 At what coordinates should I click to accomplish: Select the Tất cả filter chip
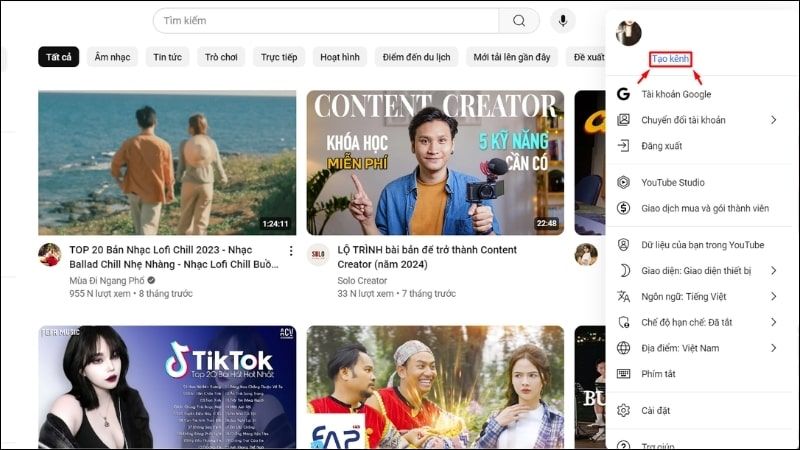[59, 57]
